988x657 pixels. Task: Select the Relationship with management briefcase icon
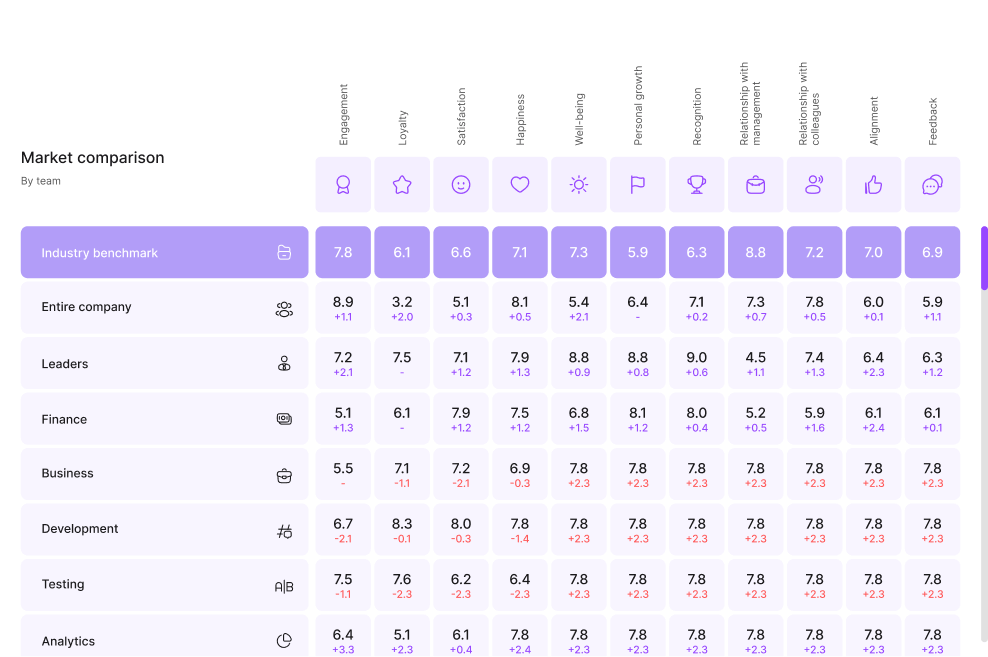756,184
